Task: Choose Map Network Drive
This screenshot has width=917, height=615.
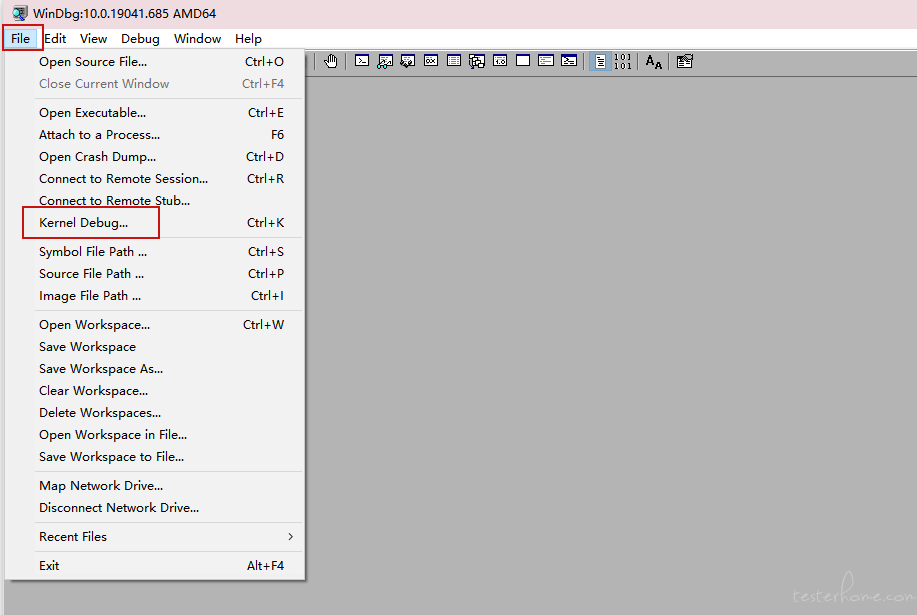Action: (x=155, y=486)
